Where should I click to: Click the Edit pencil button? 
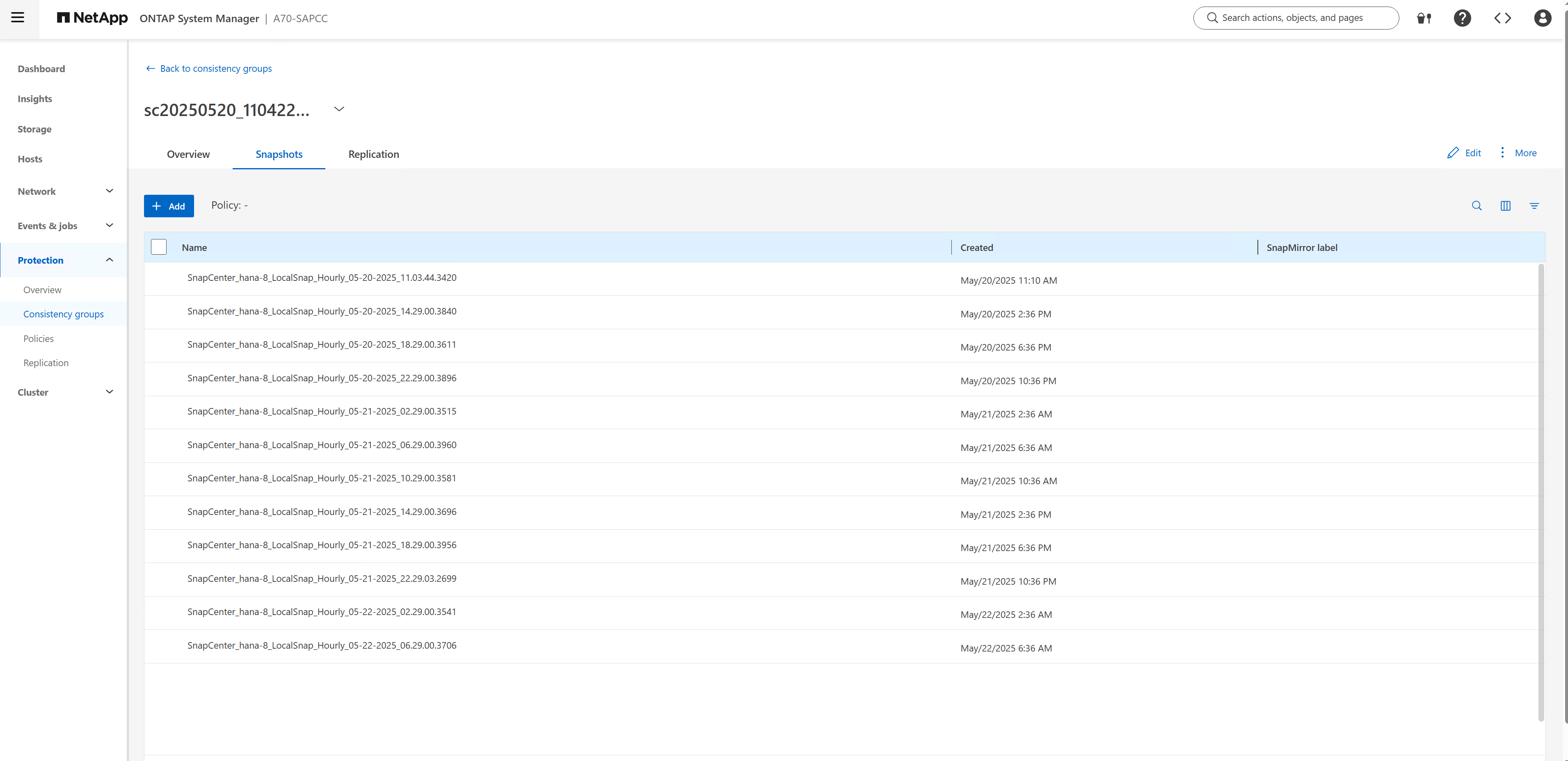(1464, 153)
